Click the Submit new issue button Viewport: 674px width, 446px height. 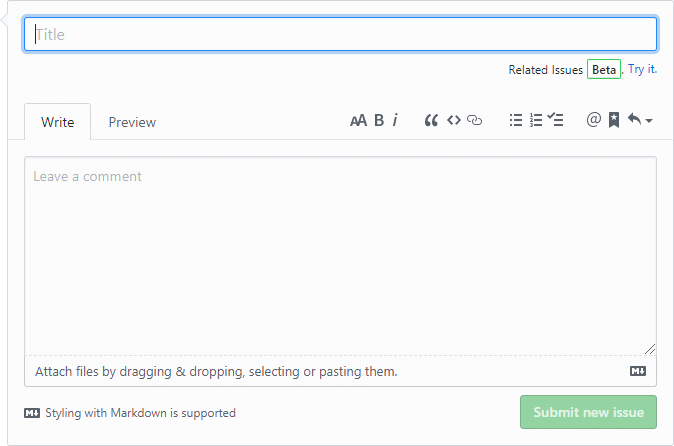pyautogui.click(x=588, y=412)
